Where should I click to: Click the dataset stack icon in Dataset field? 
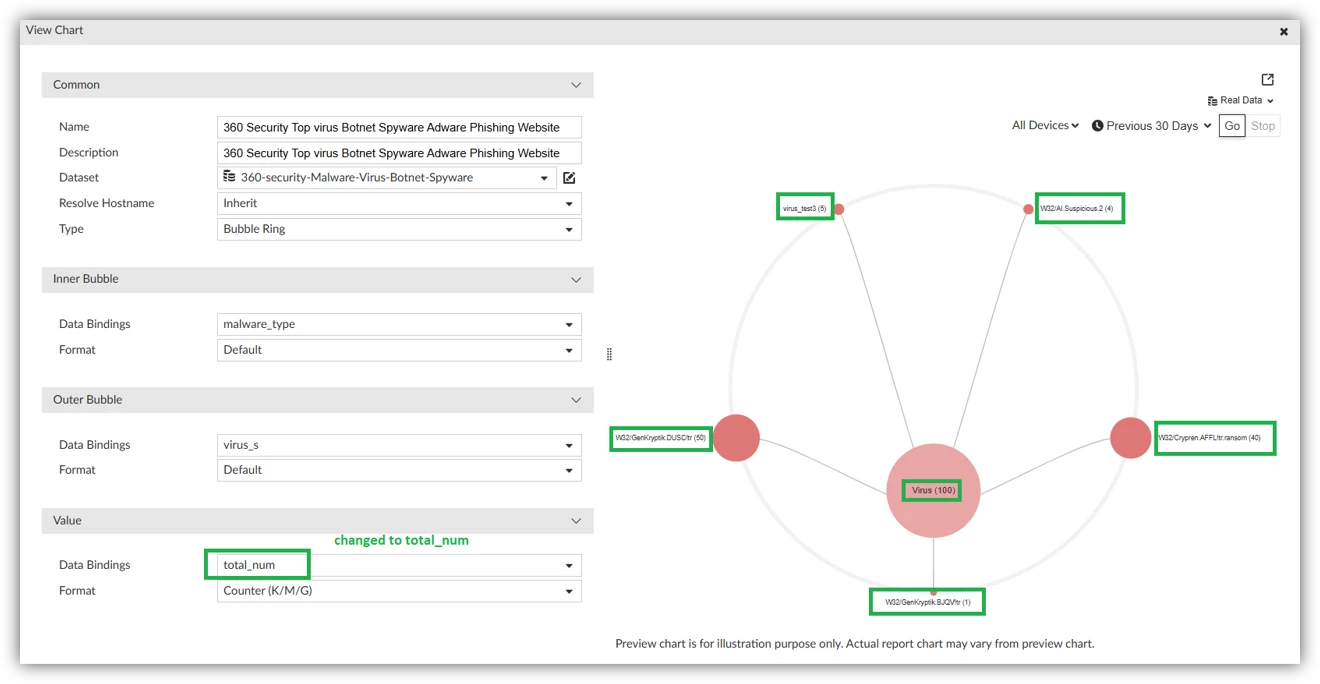229,177
